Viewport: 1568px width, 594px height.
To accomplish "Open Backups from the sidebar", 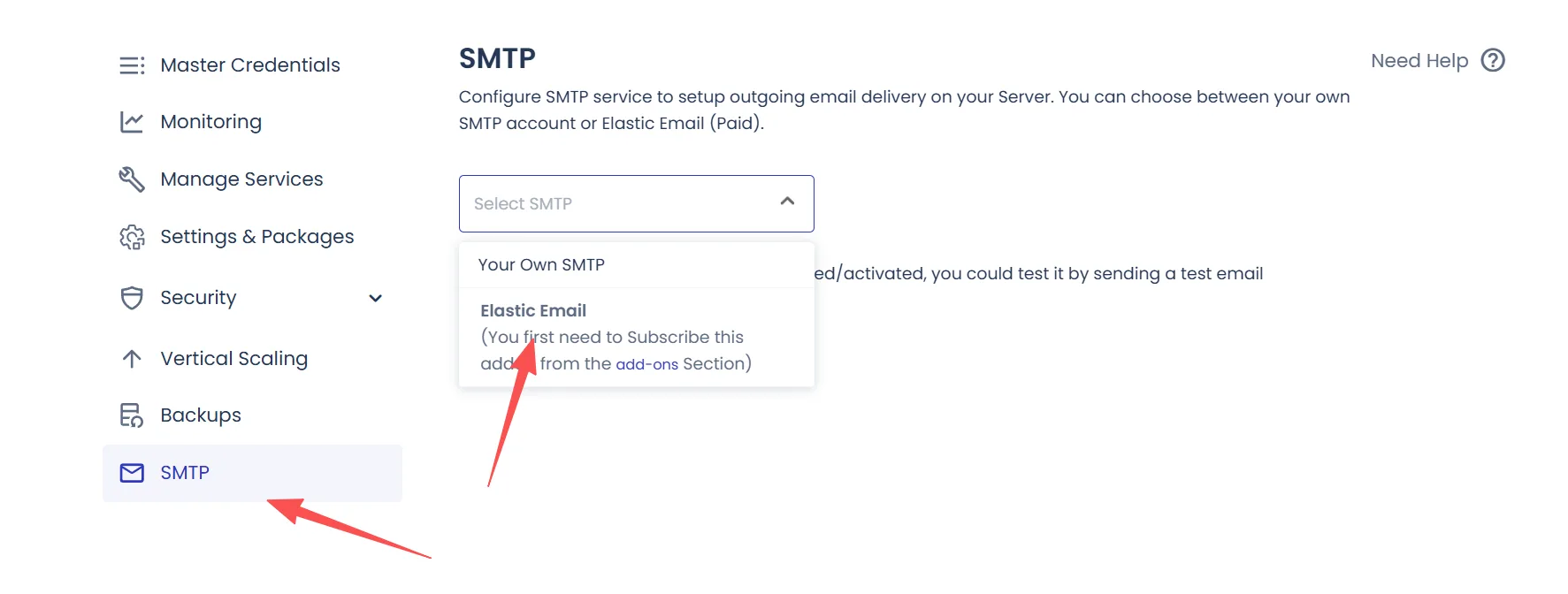I will pos(201,415).
